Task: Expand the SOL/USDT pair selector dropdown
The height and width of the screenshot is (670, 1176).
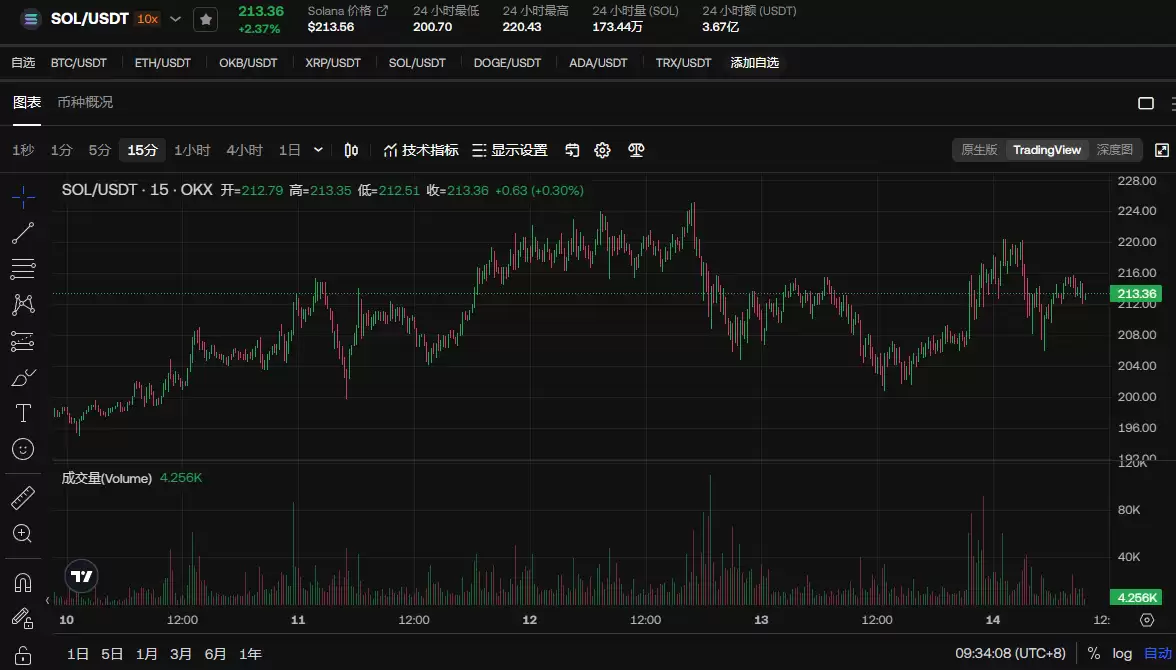Action: coord(176,19)
